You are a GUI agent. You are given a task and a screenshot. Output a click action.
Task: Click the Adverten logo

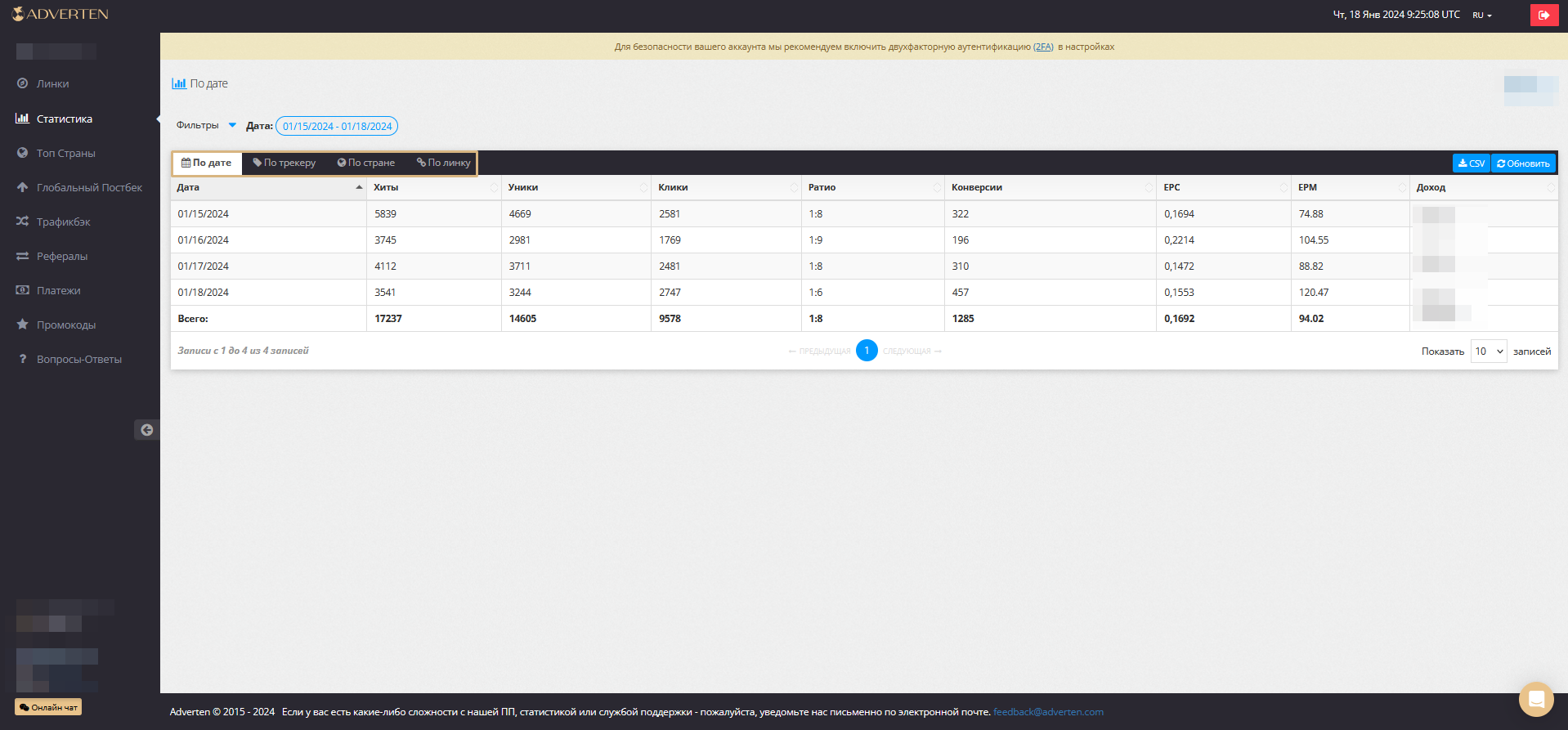tap(60, 14)
